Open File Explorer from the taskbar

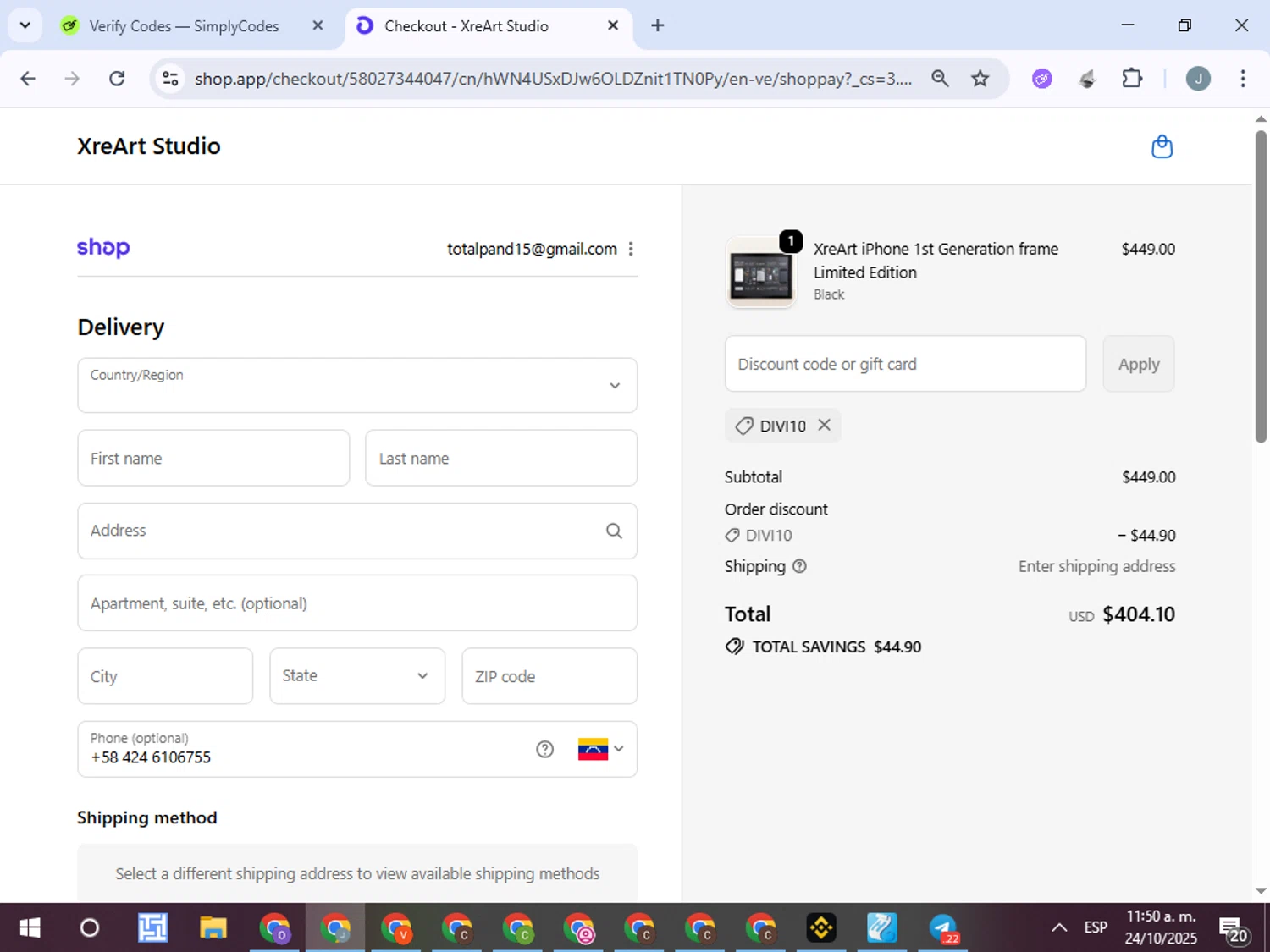[213, 928]
